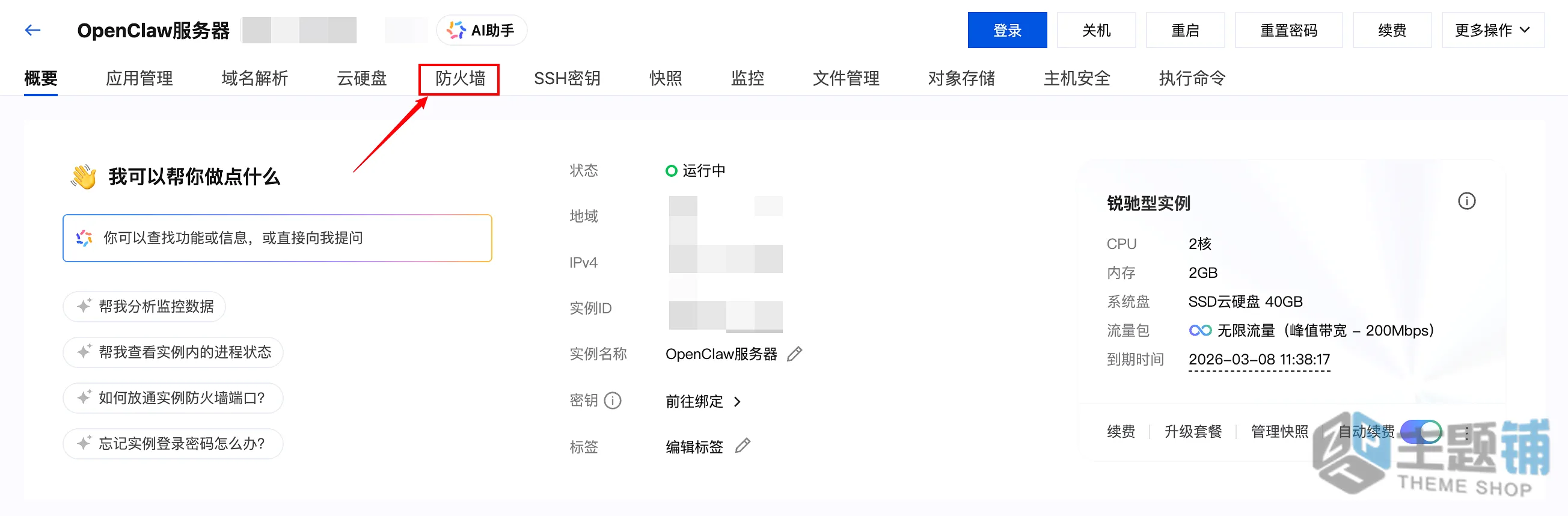
Task: Click the pencil icon beside 编辑标签
Action: [x=743, y=446]
